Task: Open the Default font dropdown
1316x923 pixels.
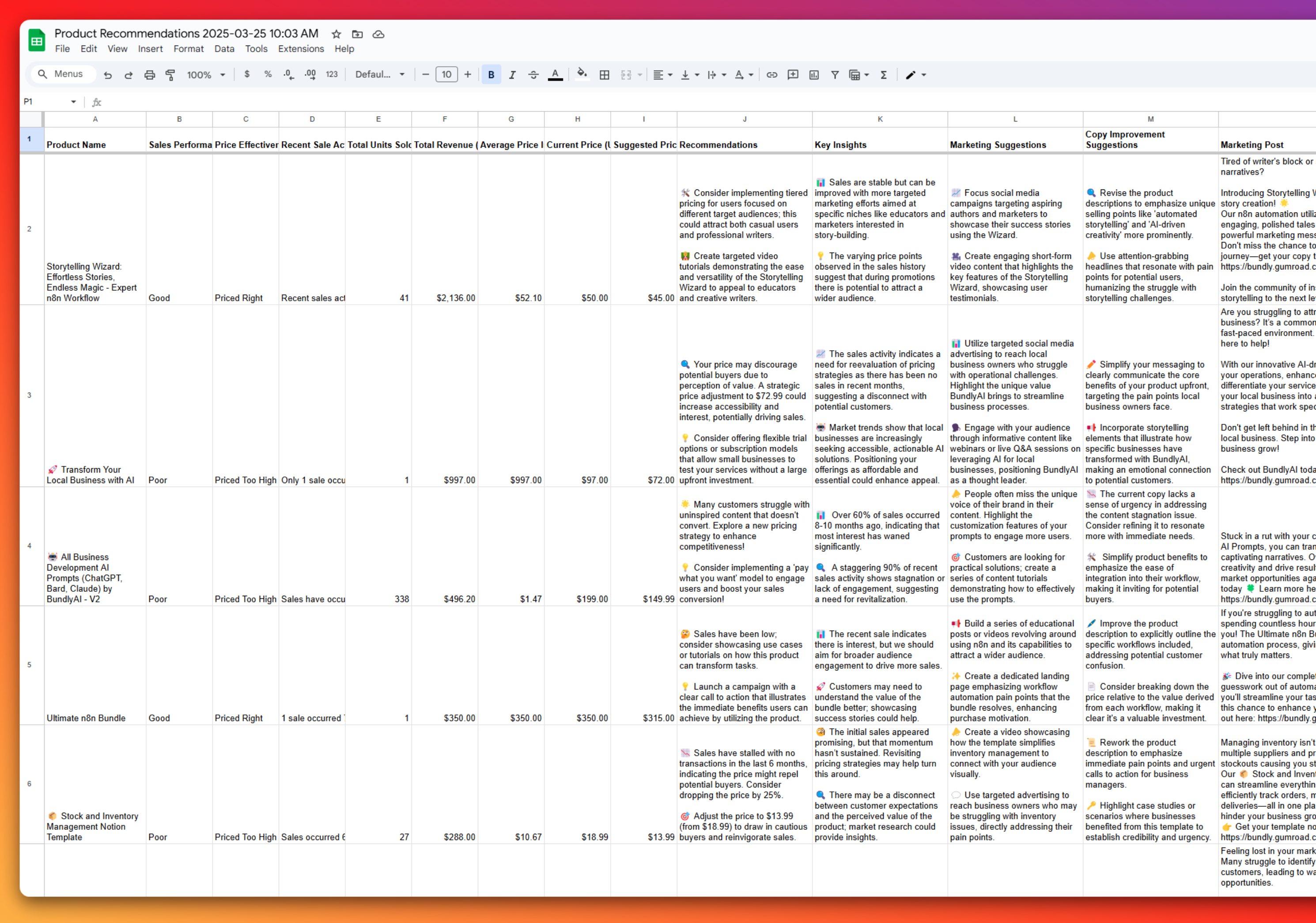Action: click(x=379, y=75)
